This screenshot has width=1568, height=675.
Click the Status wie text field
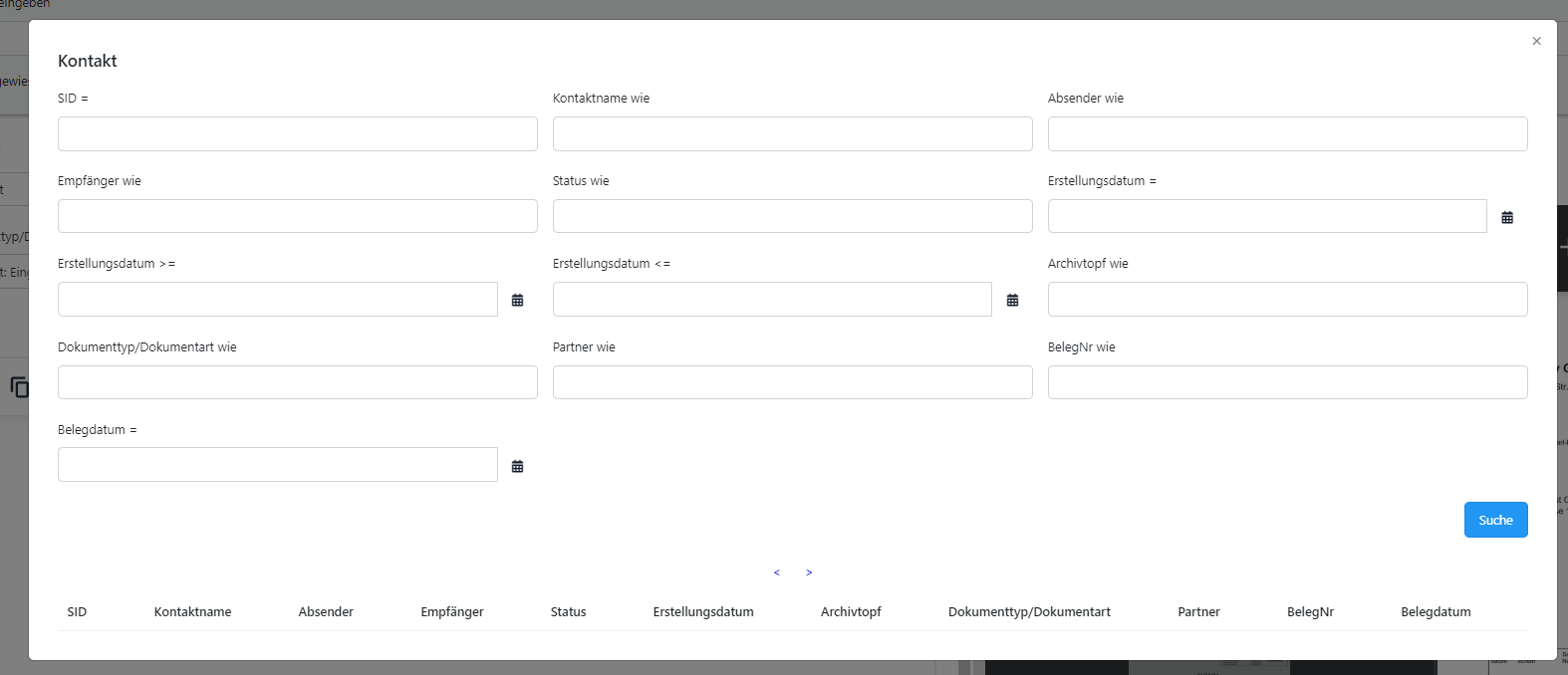(792, 216)
